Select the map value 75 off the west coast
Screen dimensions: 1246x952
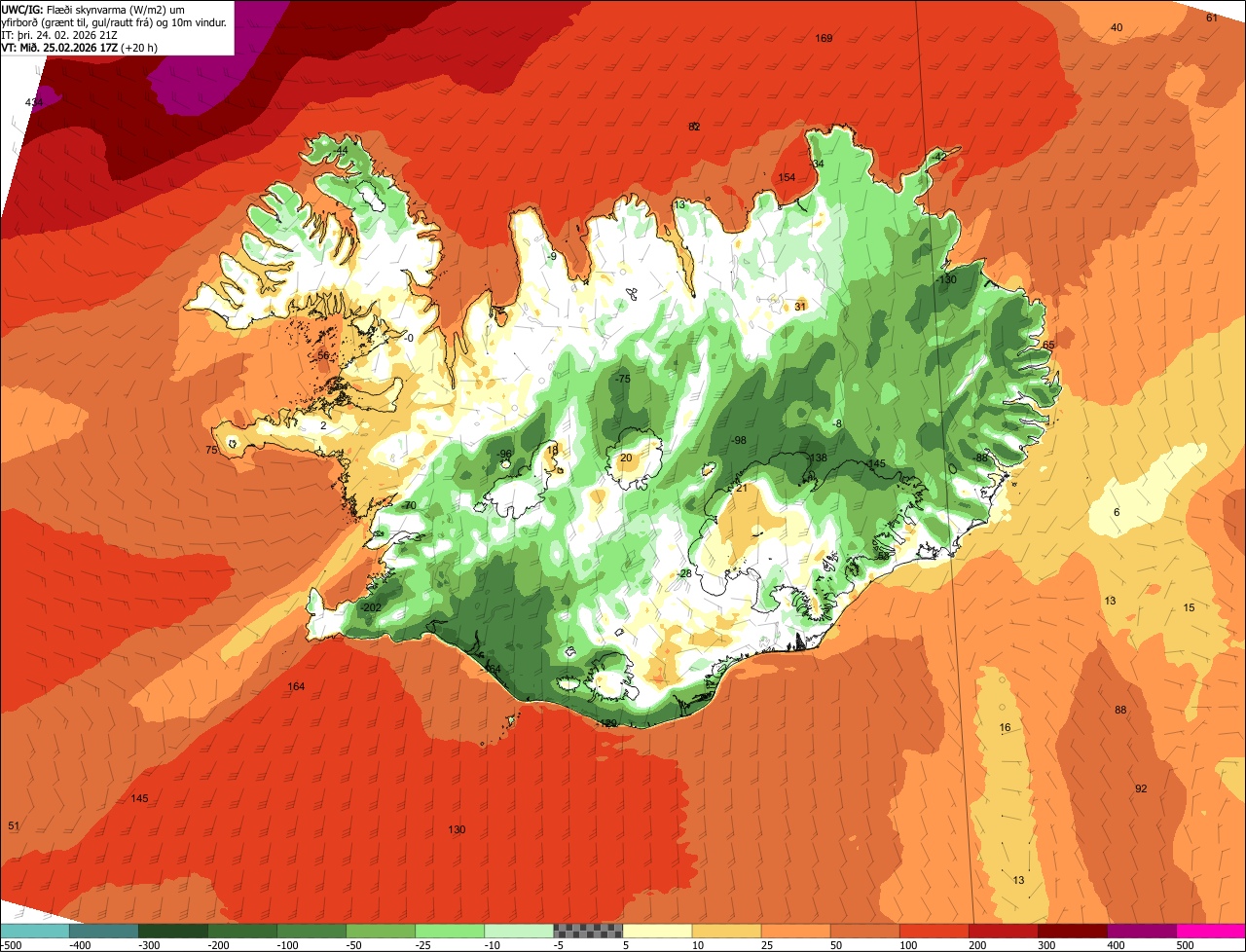pyautogui.click(x=211, y=449)
